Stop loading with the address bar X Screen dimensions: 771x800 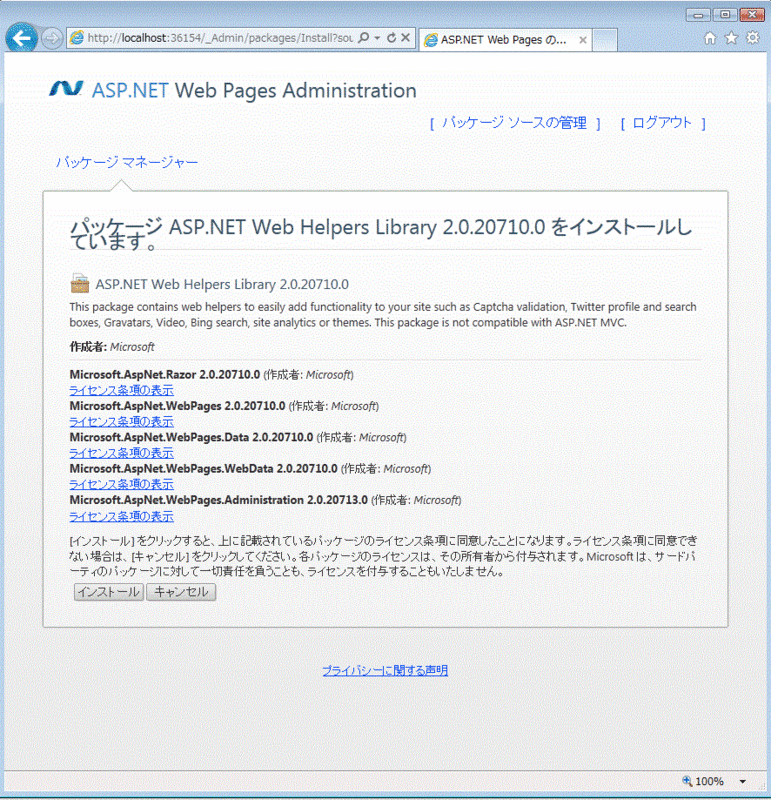[x=406, y=38]
